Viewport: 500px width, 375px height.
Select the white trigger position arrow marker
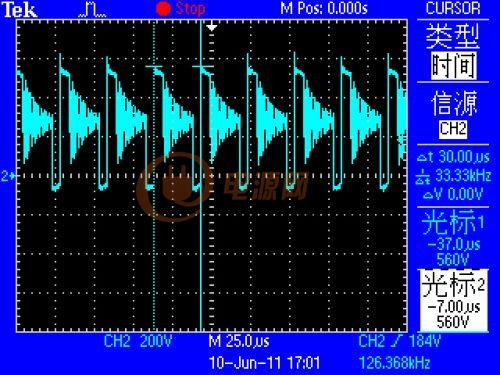(212, 27)
